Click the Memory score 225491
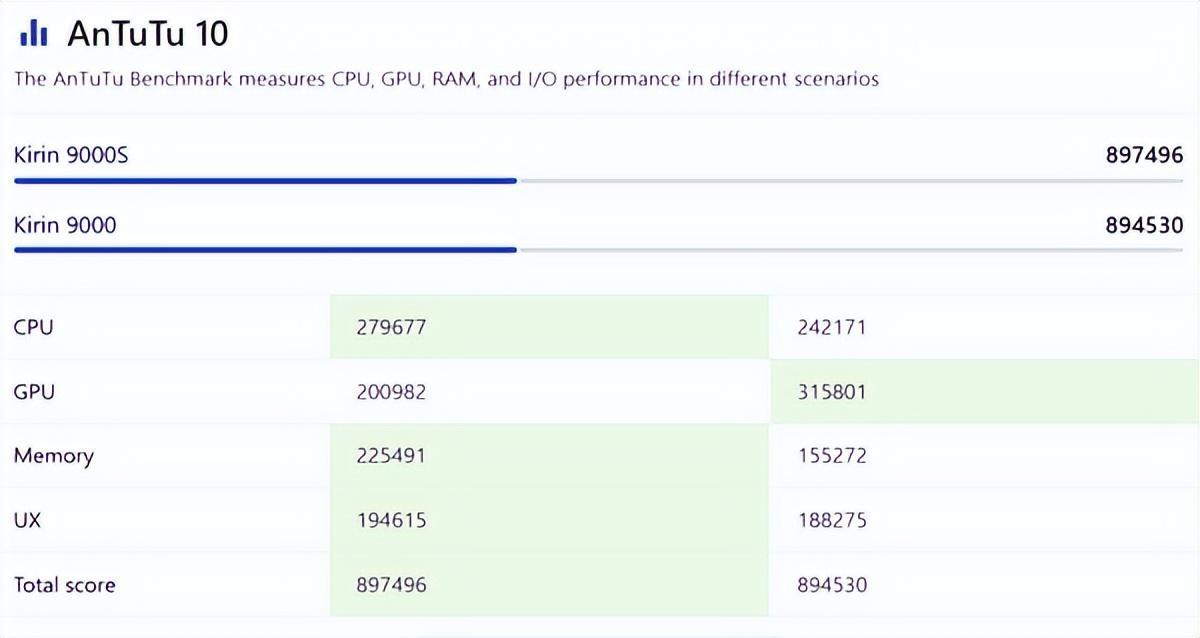The height and width of the screenshot is (638, 1200). [391, 456]
